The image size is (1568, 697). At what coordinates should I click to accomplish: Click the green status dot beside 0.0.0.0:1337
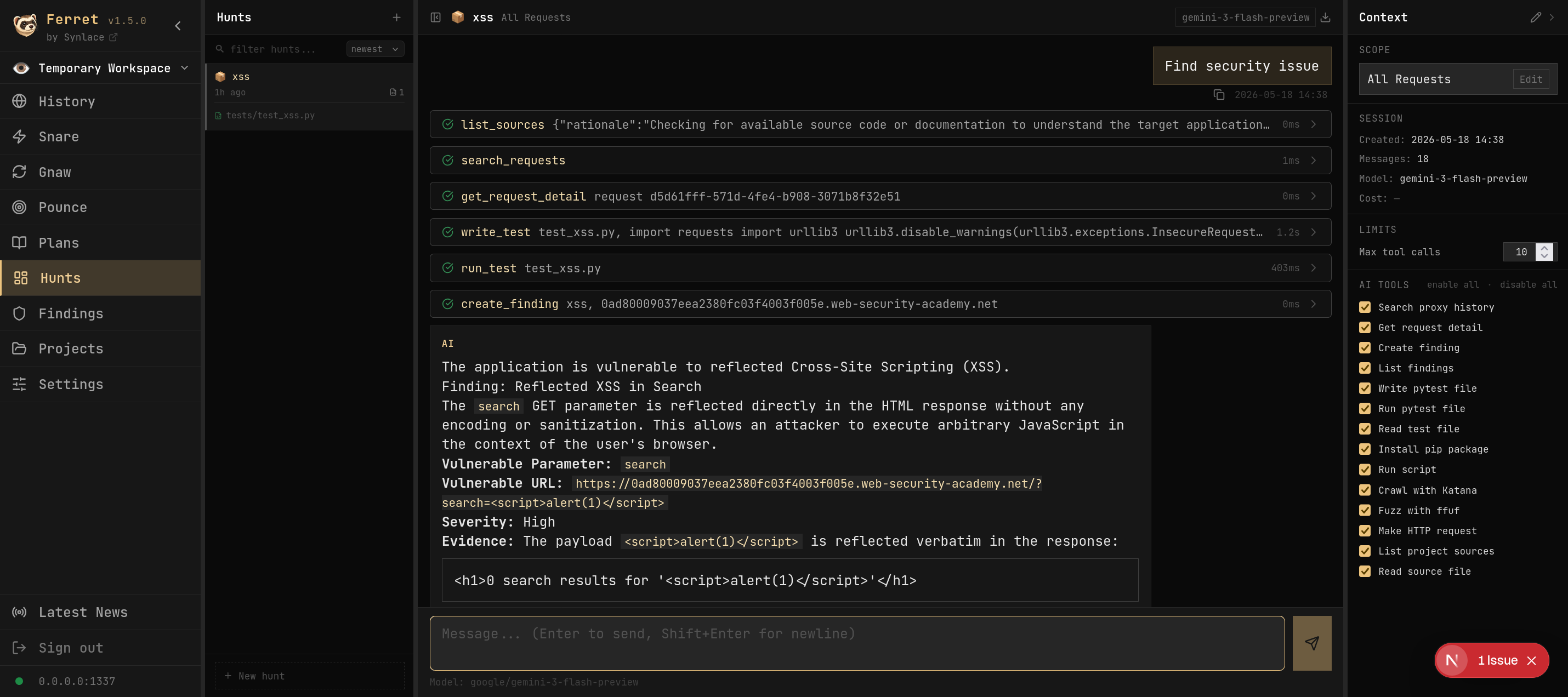coord(19,681)
